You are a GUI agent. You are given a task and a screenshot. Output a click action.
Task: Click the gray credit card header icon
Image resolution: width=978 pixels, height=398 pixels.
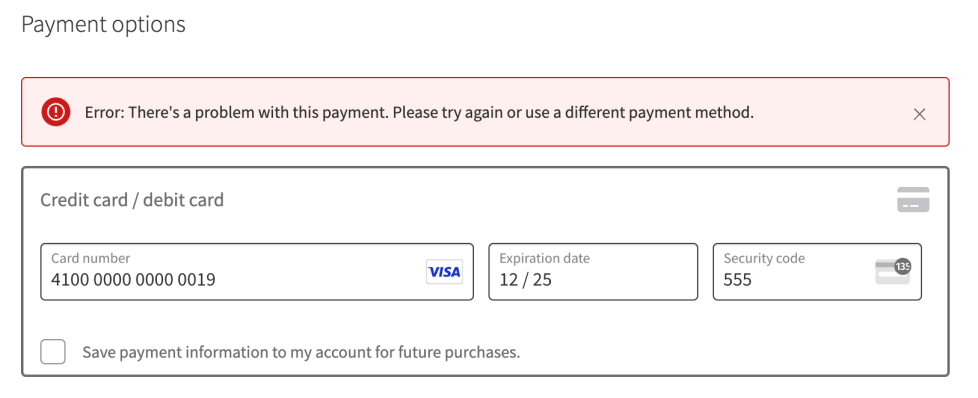tap(913, 200)
